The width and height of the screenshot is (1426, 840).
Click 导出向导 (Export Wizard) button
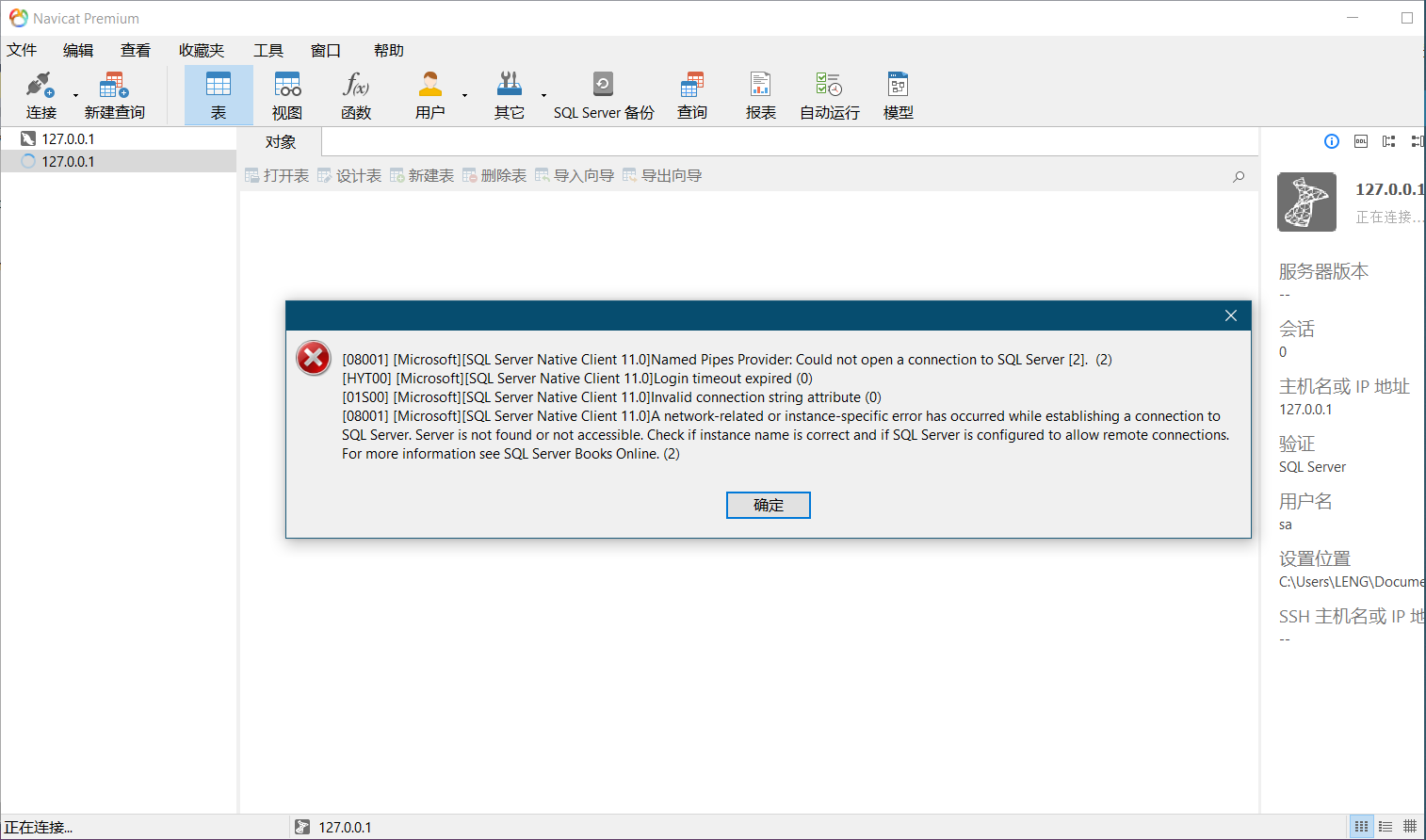tap(662, 176)
